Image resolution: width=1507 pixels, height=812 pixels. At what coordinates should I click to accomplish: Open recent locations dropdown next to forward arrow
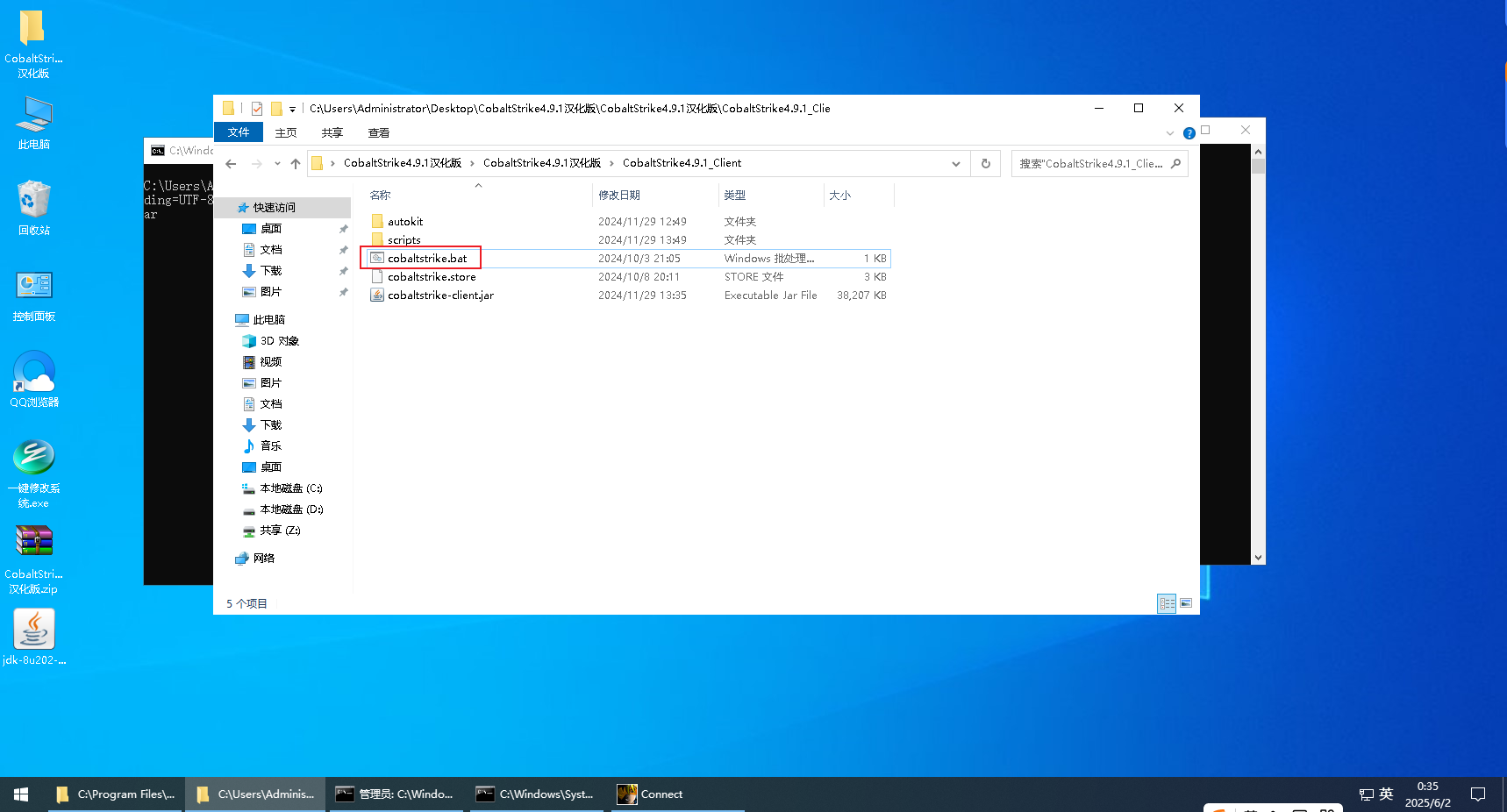pyautogui.click(x=277, y=164)
